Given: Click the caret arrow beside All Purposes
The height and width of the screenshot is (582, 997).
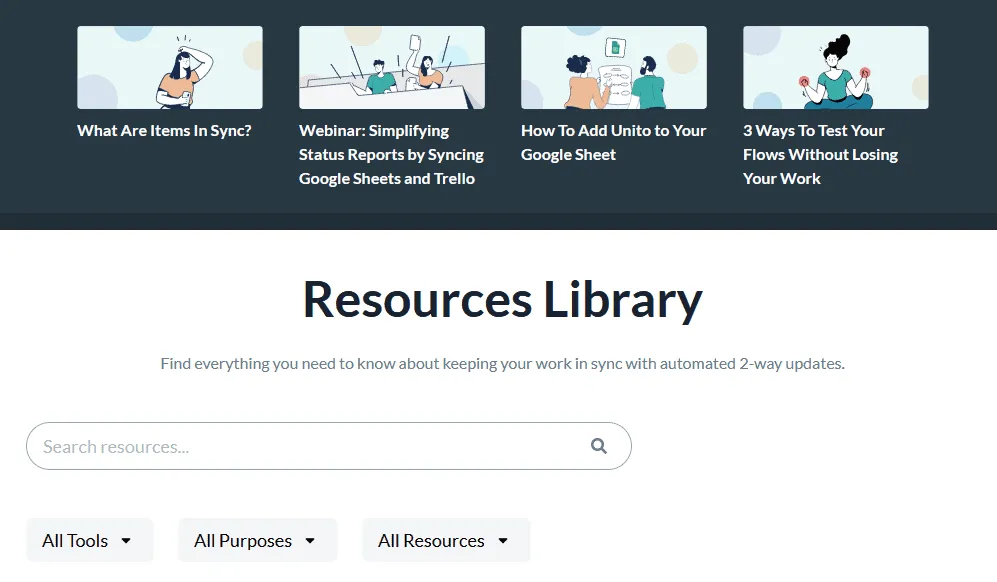Looking at the screenshot, I should pyautogui.click(x=310, y=541).
